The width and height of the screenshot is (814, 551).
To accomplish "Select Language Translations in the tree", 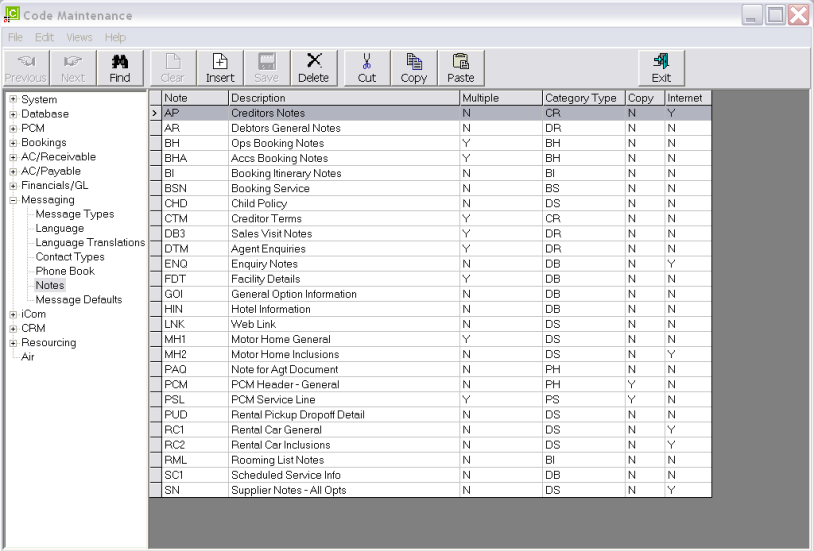I will tap(90, 243).
